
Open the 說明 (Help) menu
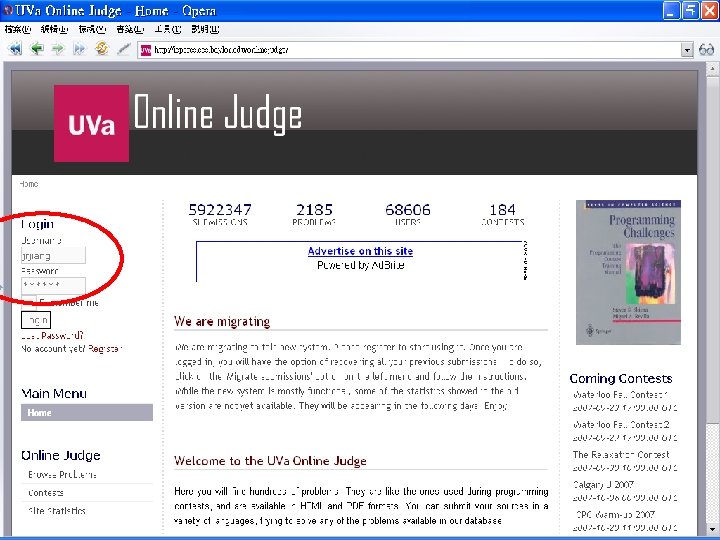pyautogui.click(x=205, y=29)
